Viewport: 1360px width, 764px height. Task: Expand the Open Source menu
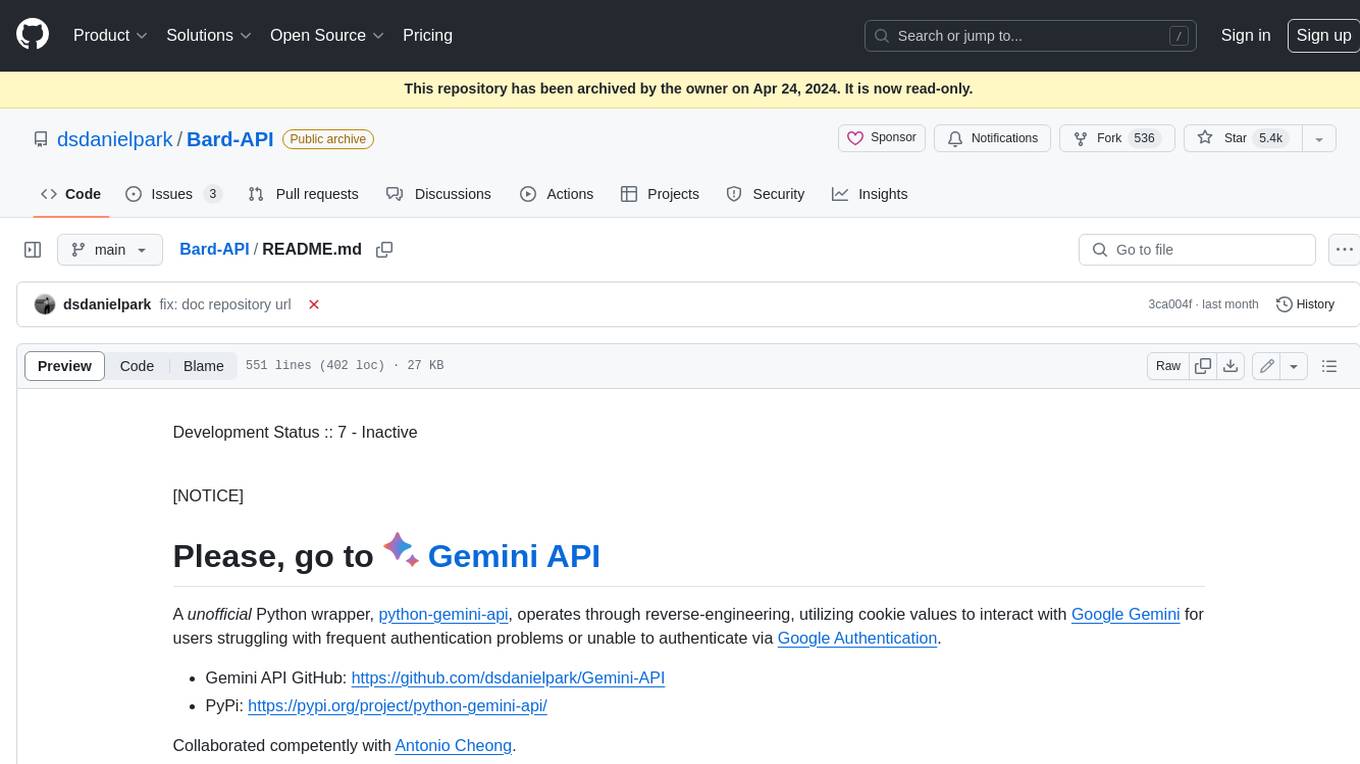[327, 35]
